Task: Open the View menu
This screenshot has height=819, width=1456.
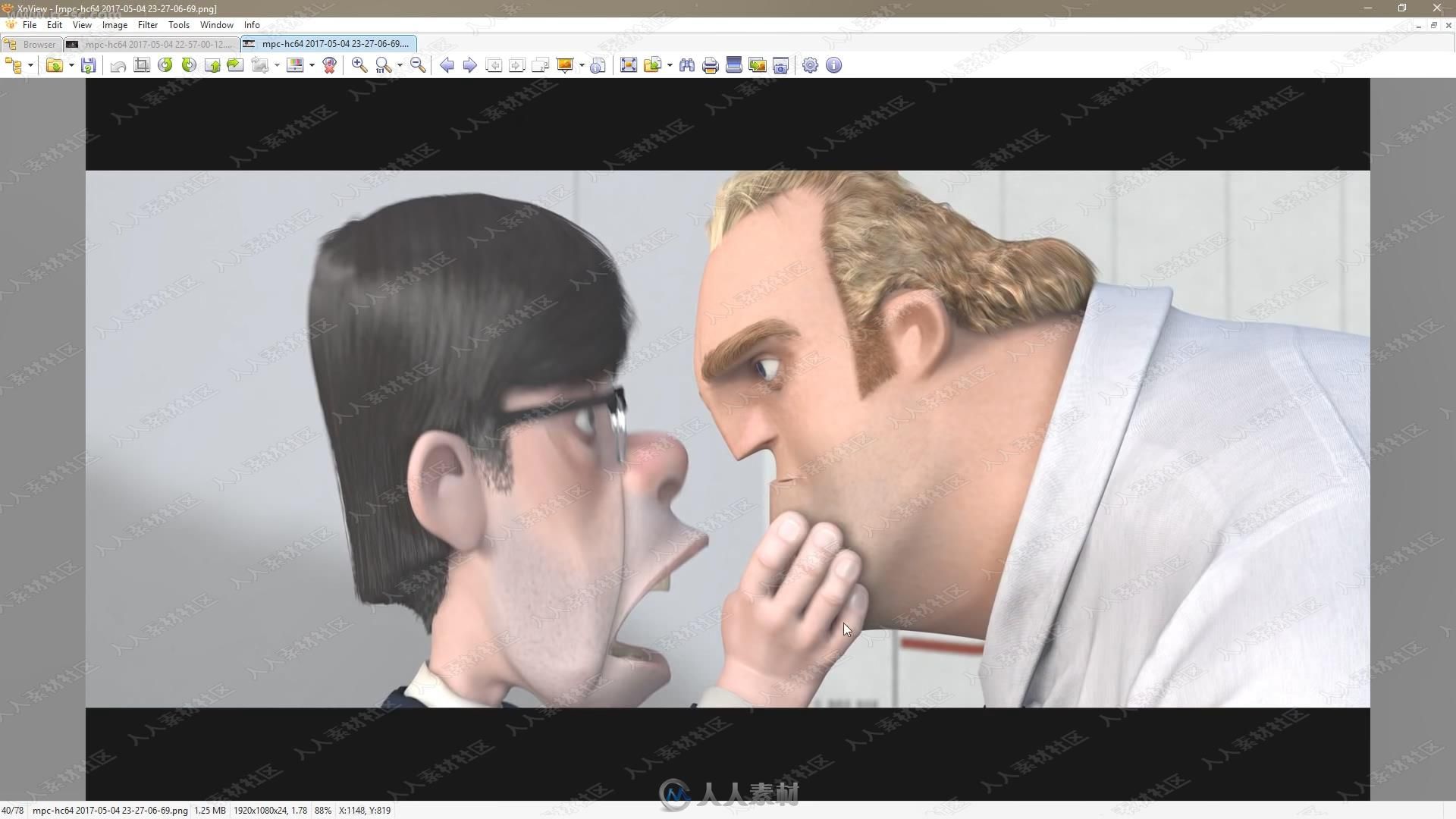Action: (82, 25)
